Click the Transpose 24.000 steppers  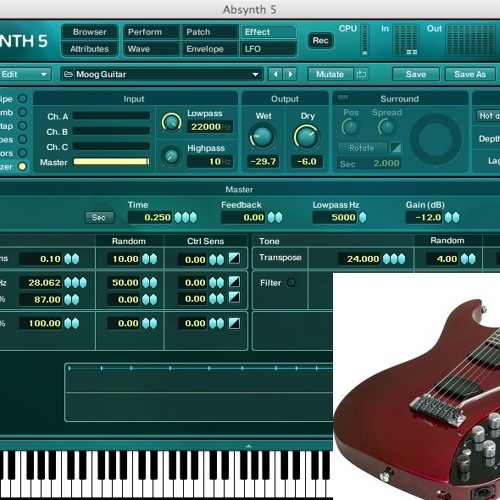click(394, 259)
